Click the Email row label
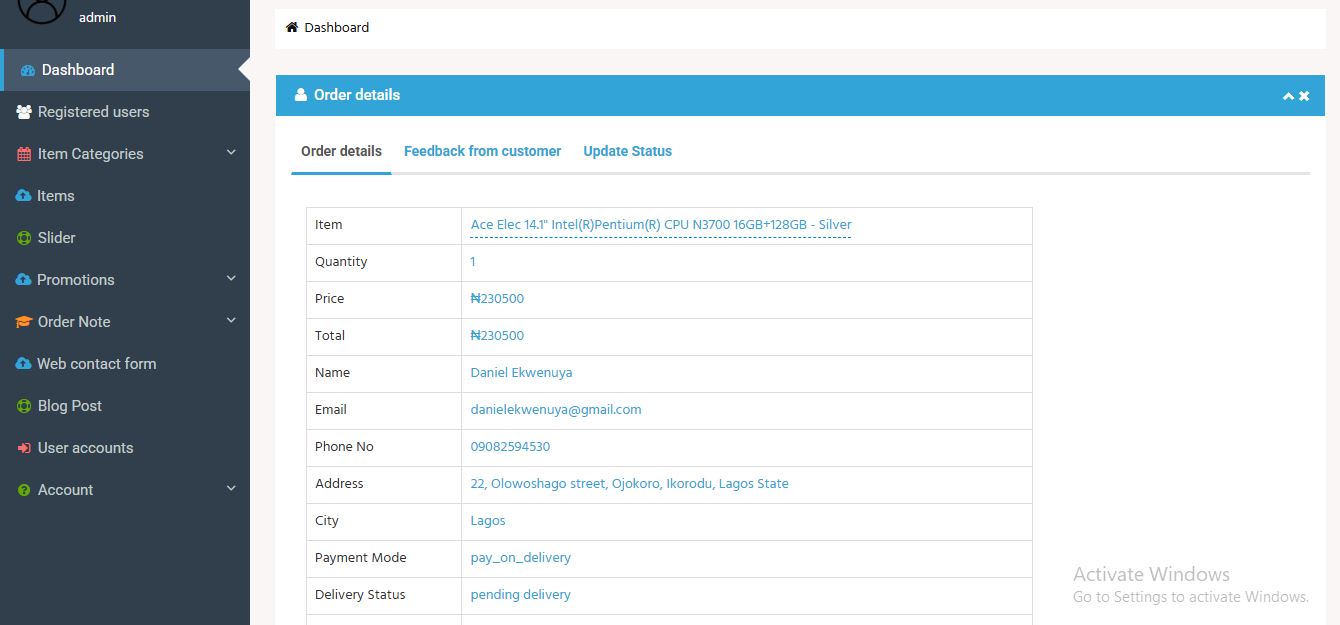This screenshot has height=625, width=1340. (331, 410)
